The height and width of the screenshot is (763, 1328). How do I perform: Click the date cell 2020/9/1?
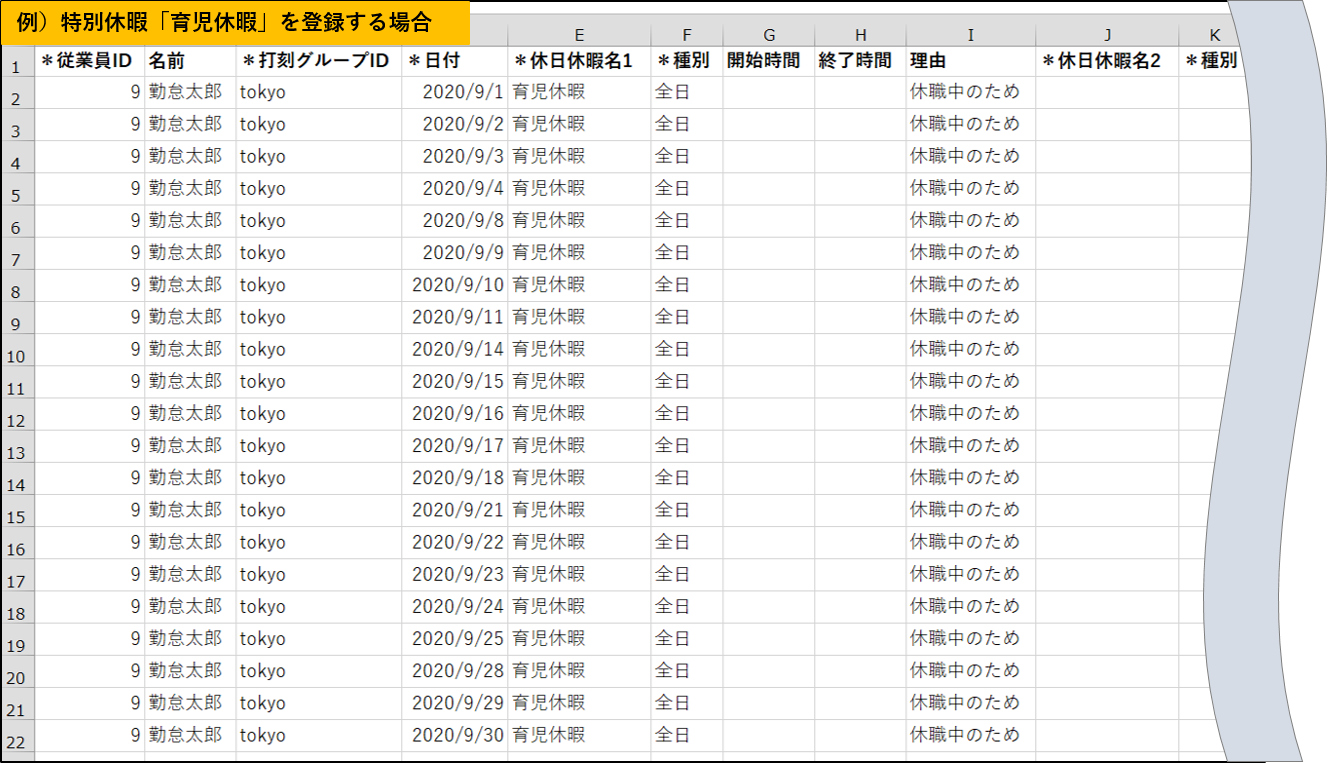455,93
